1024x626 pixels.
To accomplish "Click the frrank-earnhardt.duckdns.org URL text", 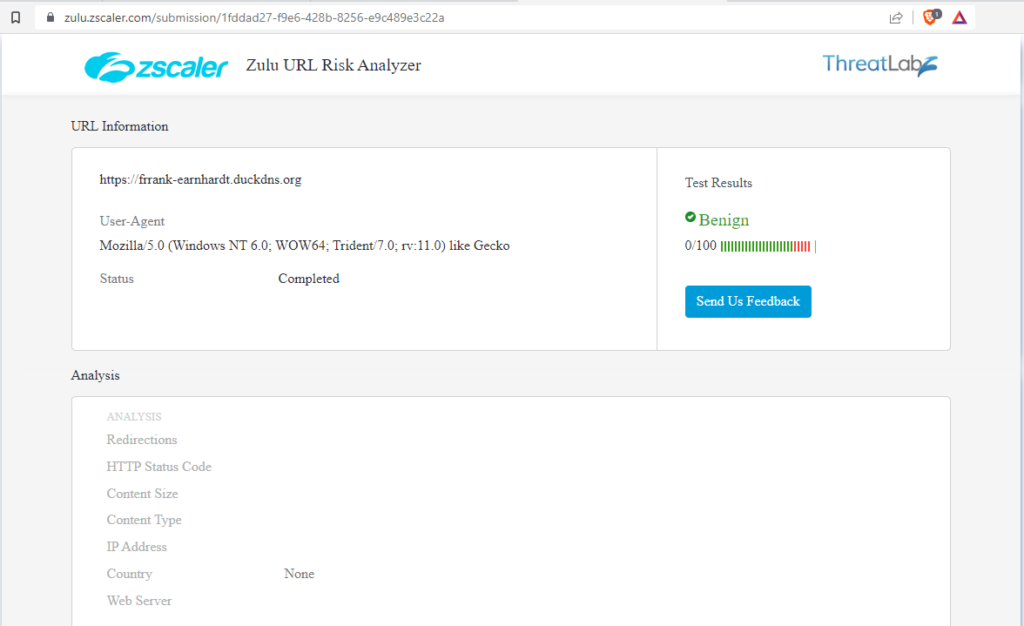I will 200,180.
